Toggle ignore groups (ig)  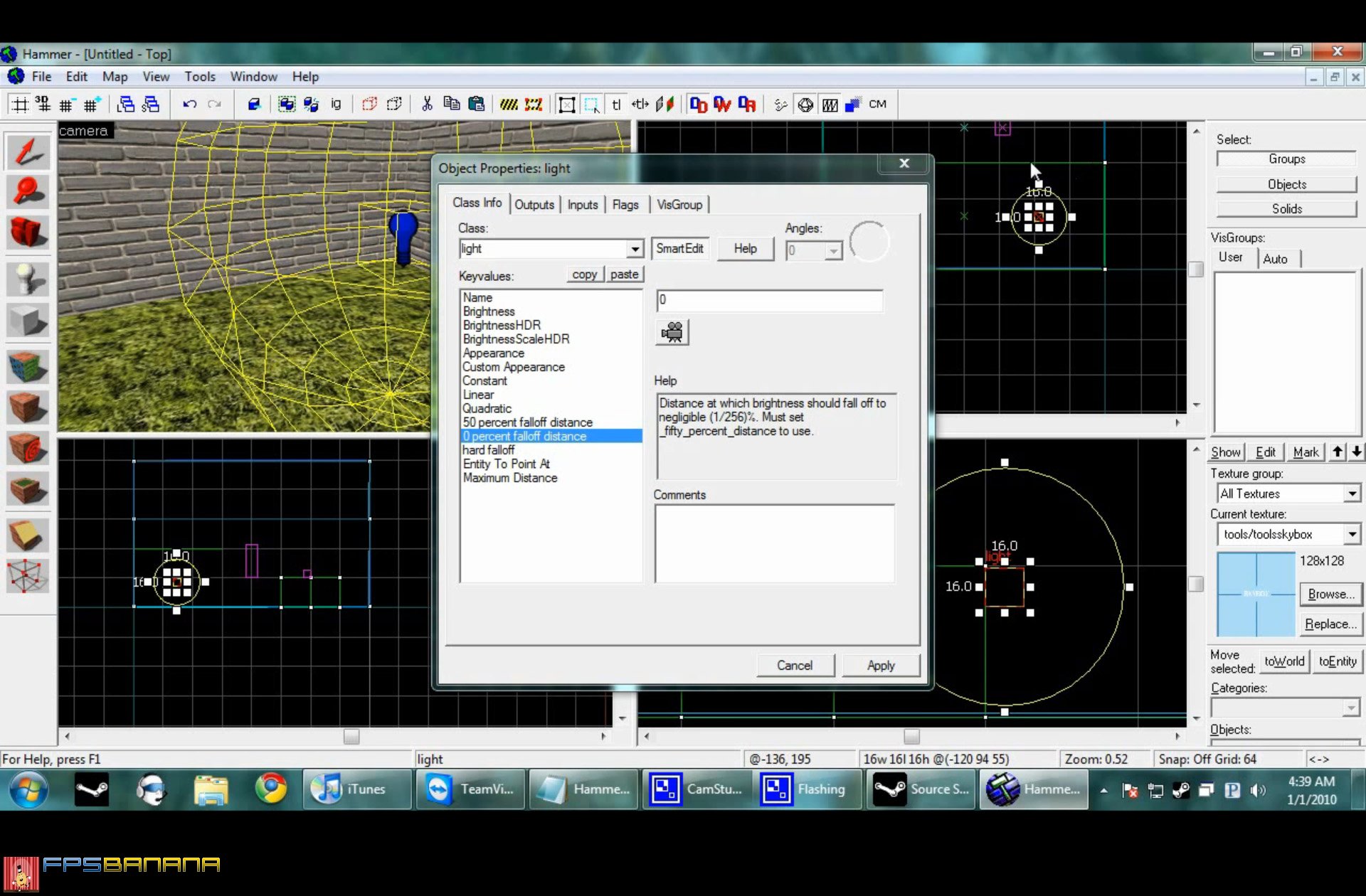[336, 105]
